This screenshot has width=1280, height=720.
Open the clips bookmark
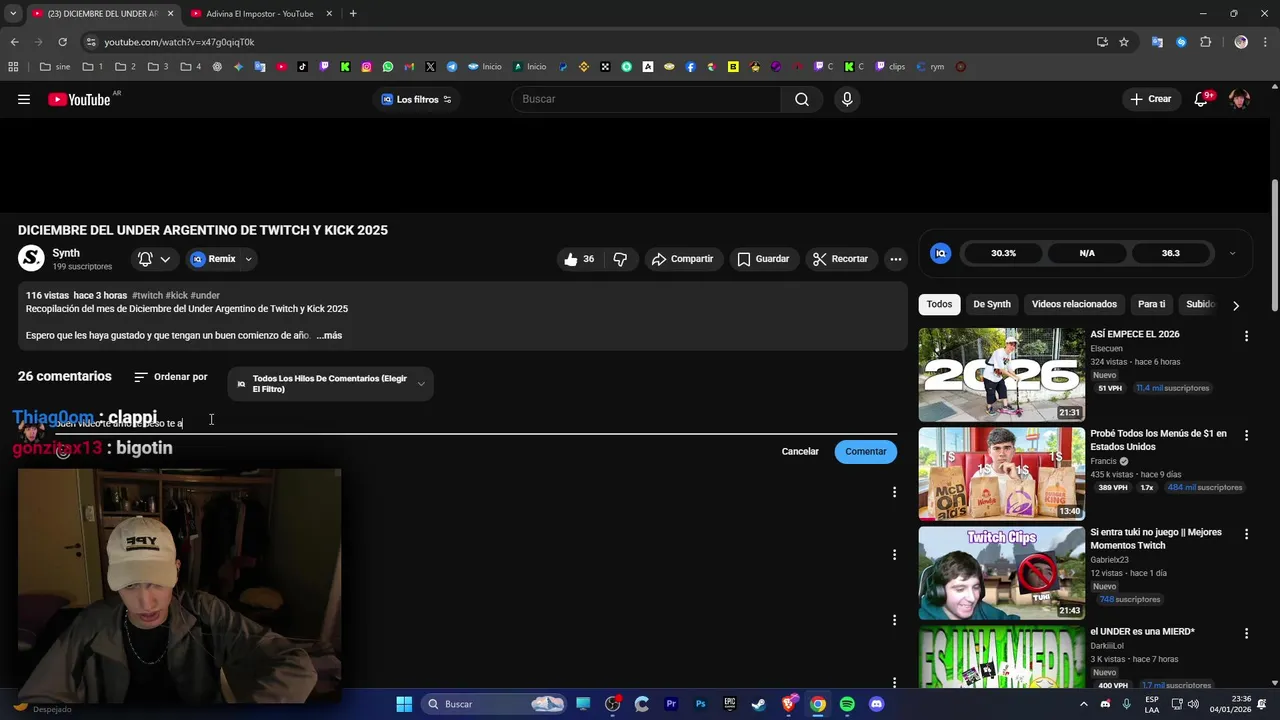(x=890, y=67)
